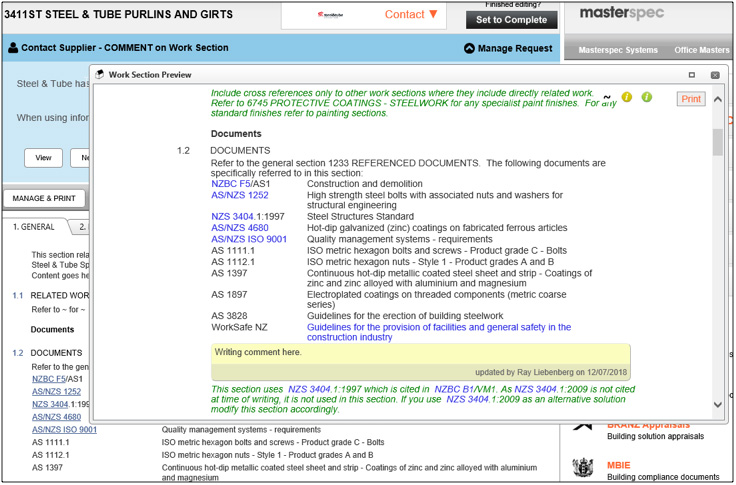This screenshot has width=736, height=485.
Task: Open the Office Masters tab
Action: click(702, 50)
